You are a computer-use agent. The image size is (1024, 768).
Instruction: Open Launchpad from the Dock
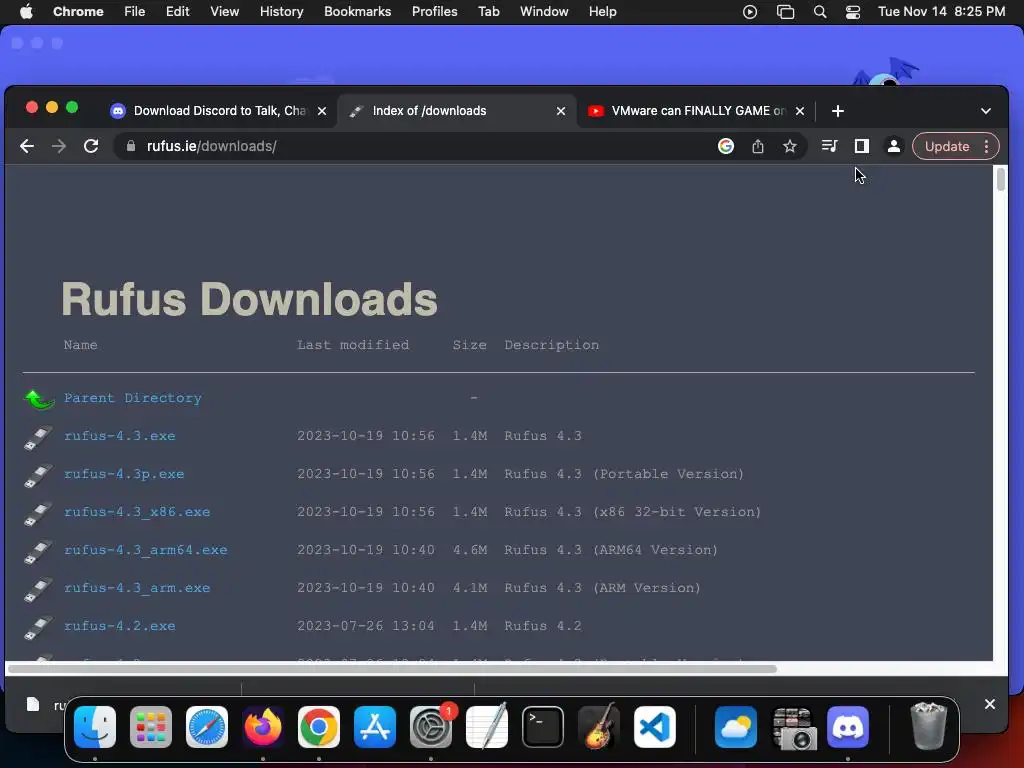pos(151,727)
